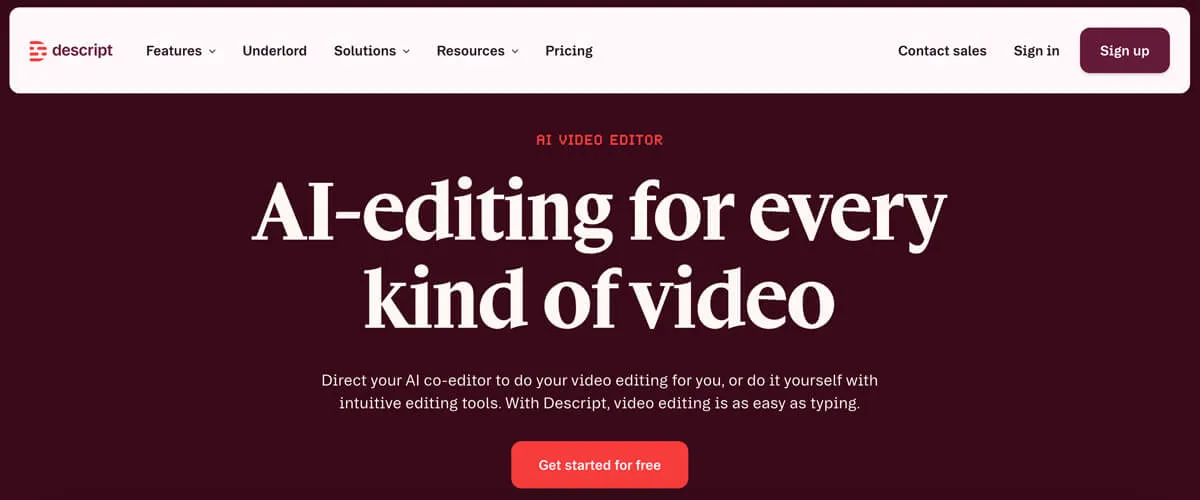Click the Get started for free button
This screenshot has height=500, width=1200.
click(x=599, y=465)
